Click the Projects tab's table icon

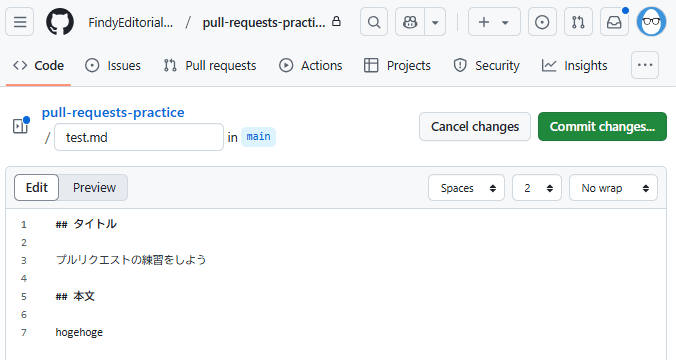tap(371, 66)
